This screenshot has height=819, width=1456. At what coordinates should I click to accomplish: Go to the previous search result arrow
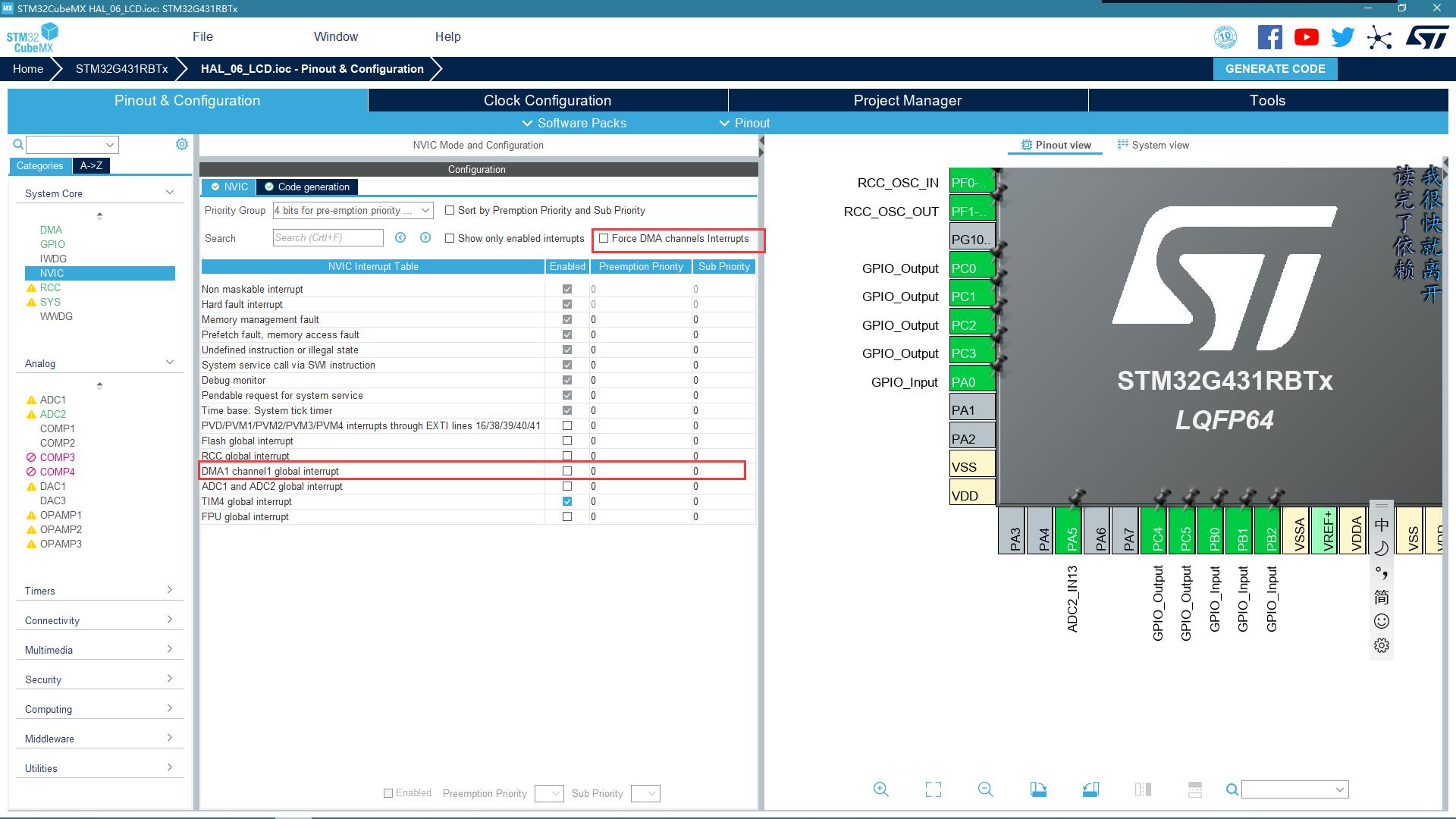coord(400,238)
